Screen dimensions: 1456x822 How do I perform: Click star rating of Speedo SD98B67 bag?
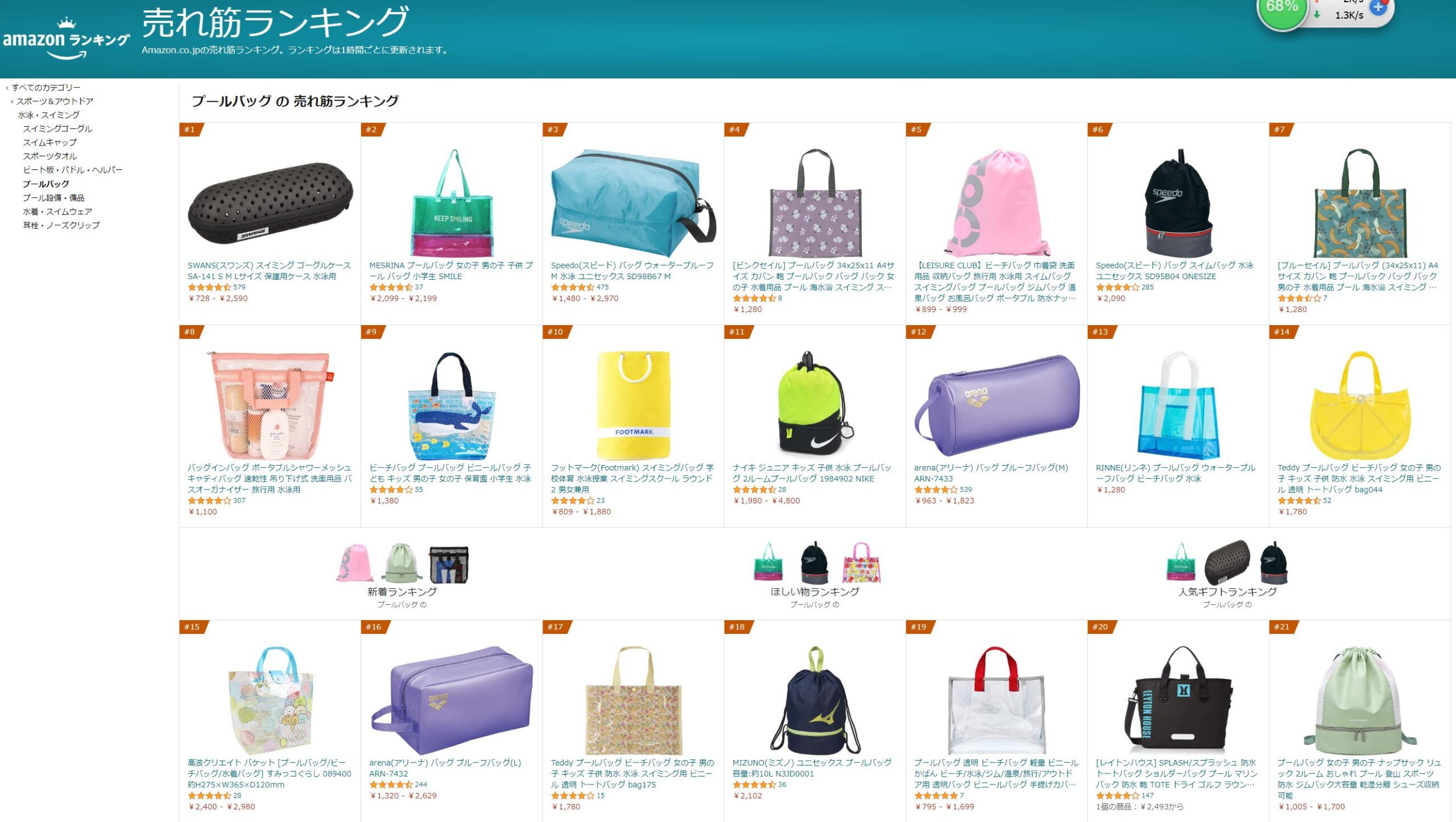pyautogui.click(x=573, y=287)
